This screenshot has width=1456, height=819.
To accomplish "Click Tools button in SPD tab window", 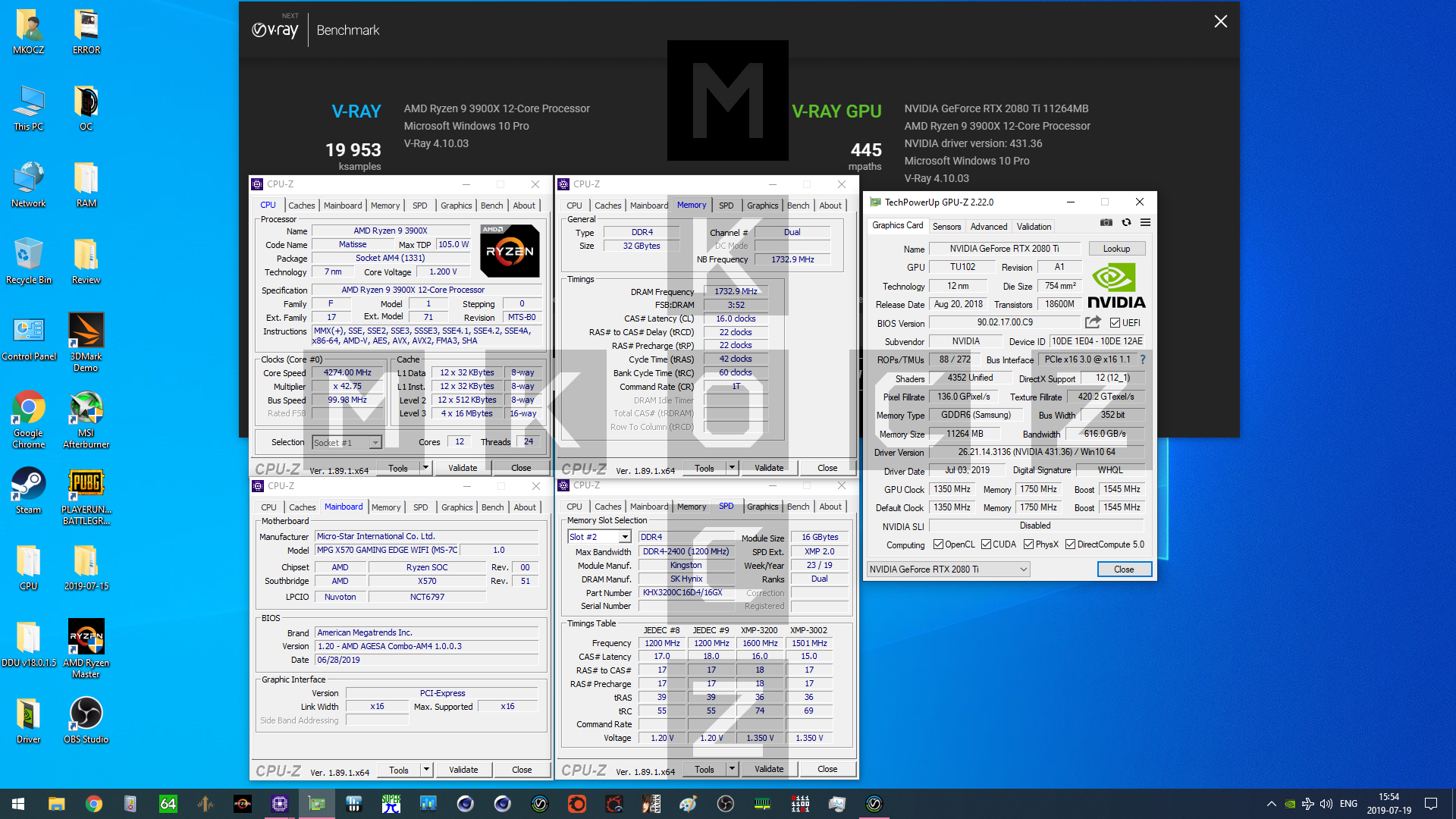I will 704,769.
